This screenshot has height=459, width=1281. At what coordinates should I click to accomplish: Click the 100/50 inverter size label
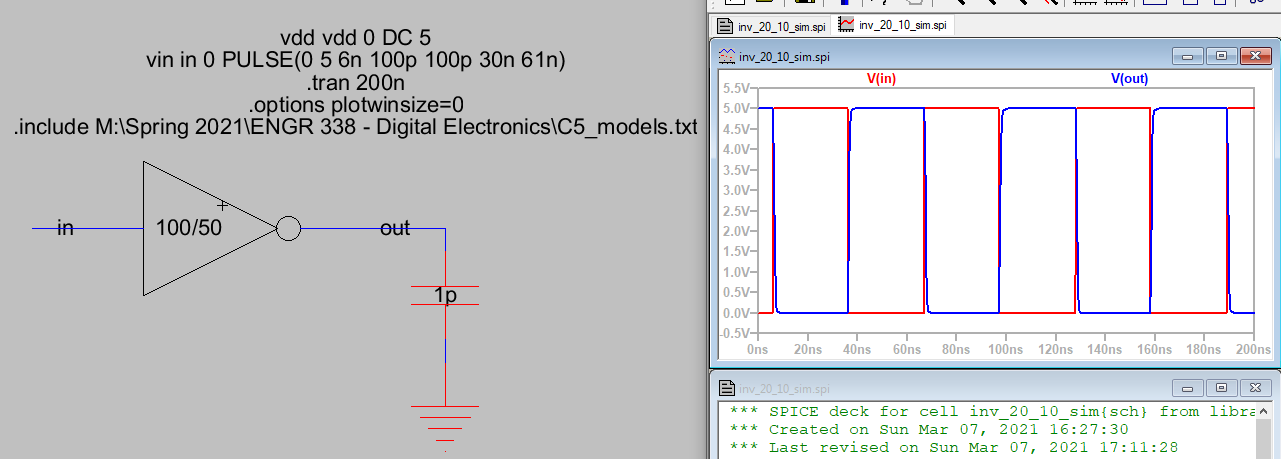pyautogui.click(x=189, y=228)
